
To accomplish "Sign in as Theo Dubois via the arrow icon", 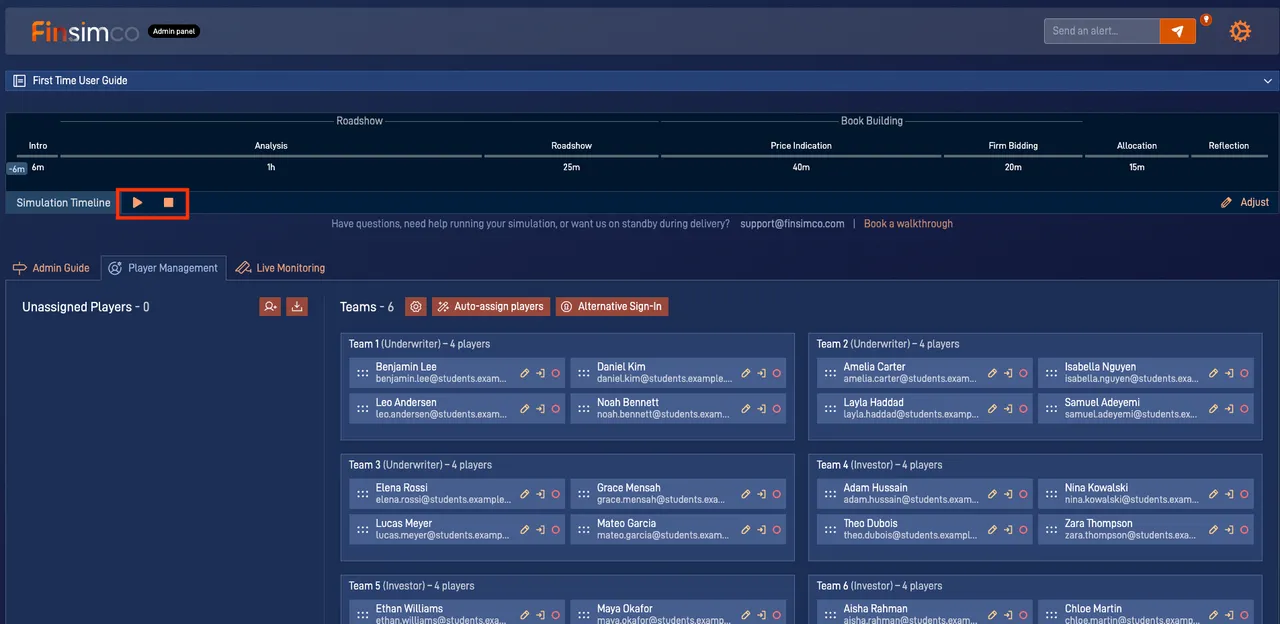I will coord(1008,530).
